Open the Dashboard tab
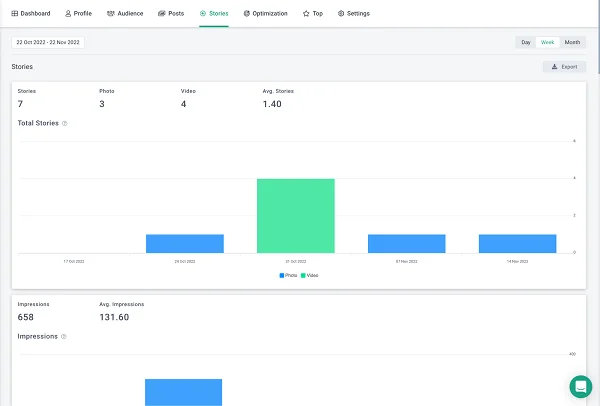The height and width of the screenshot is (406, 600). (x=30, y=14)
